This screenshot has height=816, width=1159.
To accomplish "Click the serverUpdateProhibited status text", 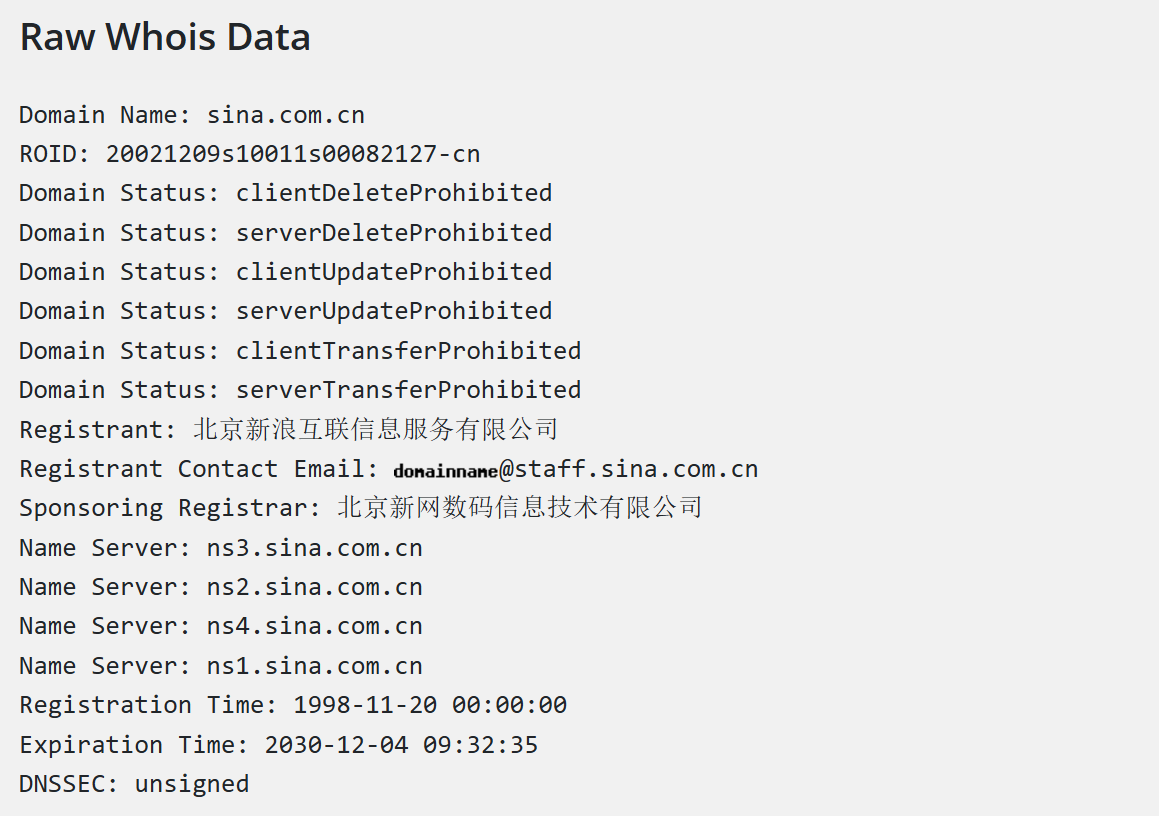I will coord(393,311).
